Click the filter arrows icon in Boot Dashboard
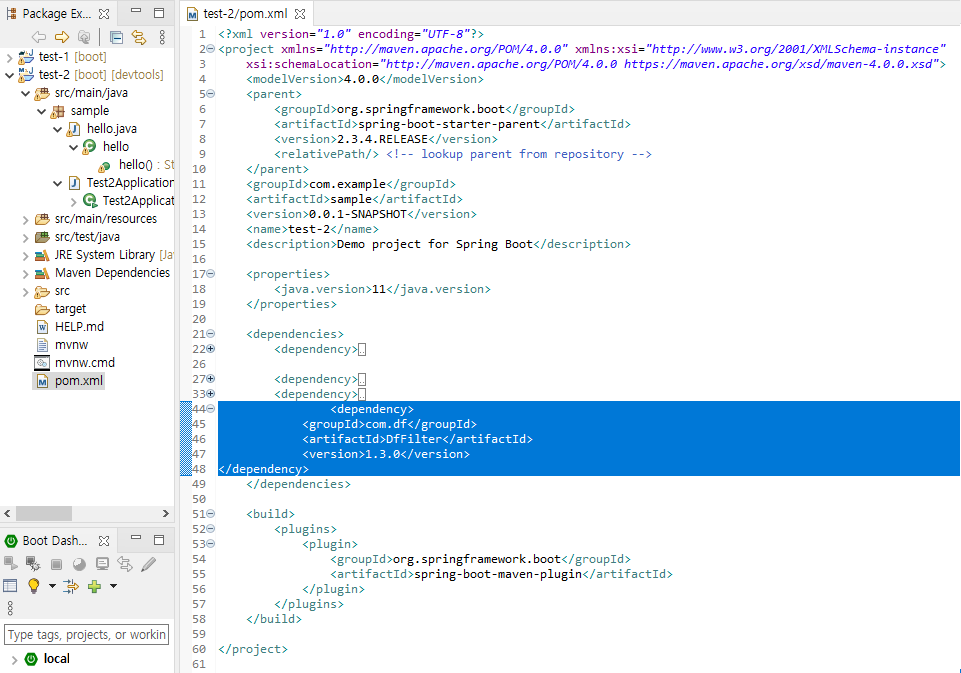This screenshot has height=673, width=961. [x=71, y=586]
